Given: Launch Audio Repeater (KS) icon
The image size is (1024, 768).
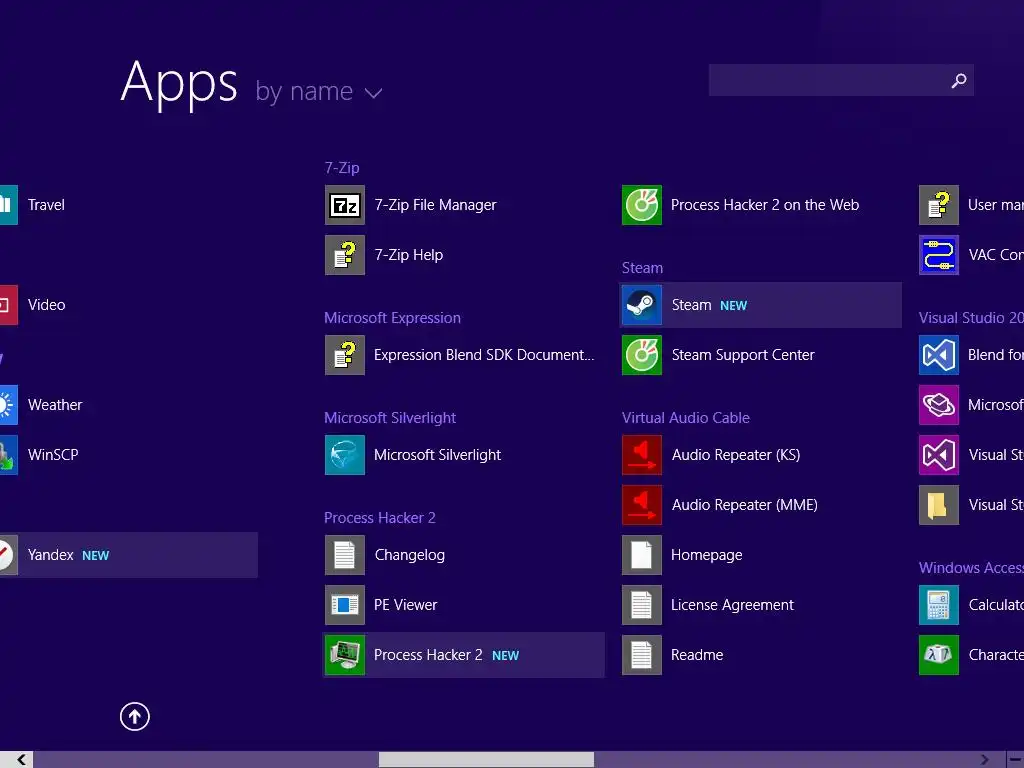Looking at the screenshot, I should tap(642, 455).
